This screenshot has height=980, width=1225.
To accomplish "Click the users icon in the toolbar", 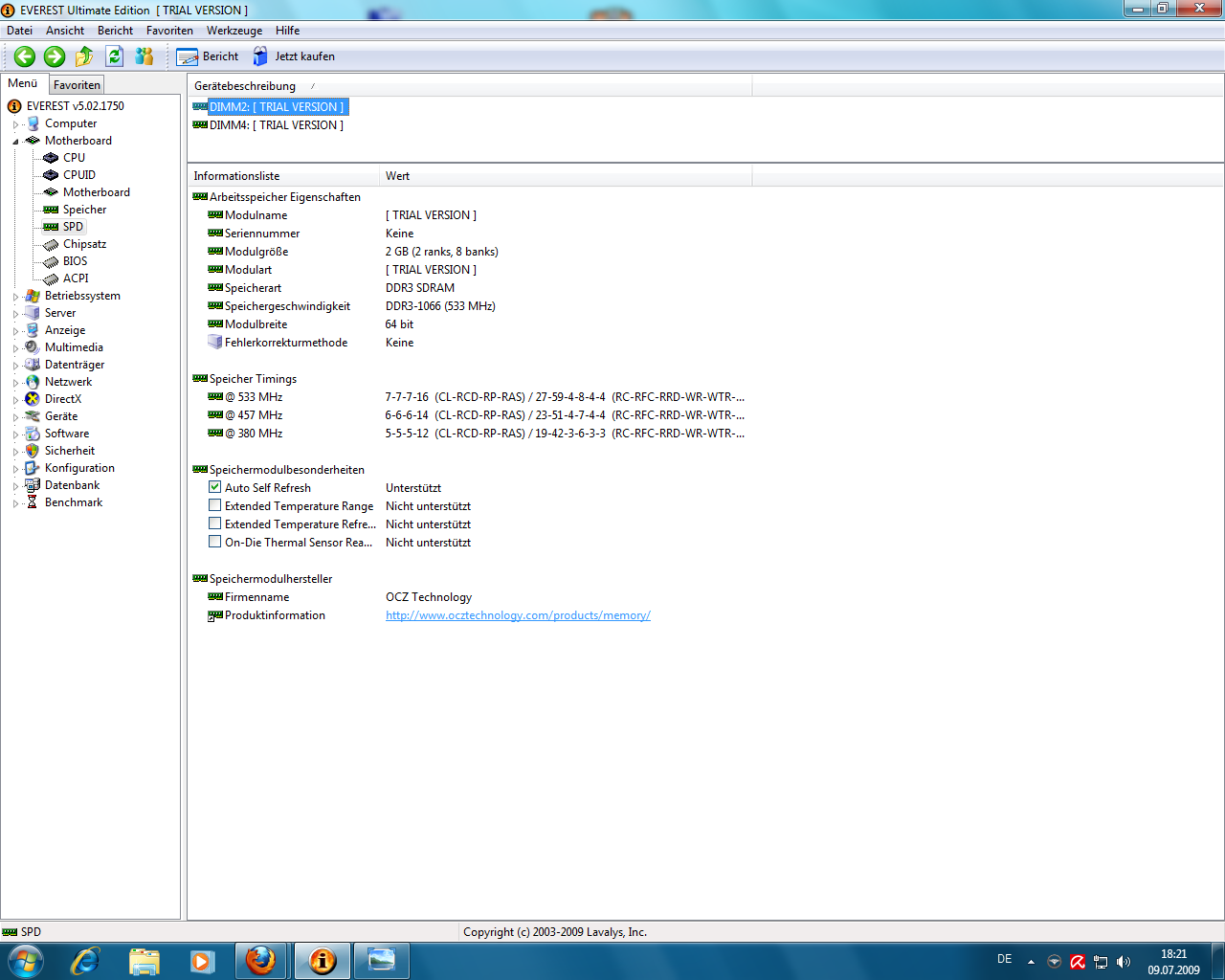I will click(x=145, y=56).
